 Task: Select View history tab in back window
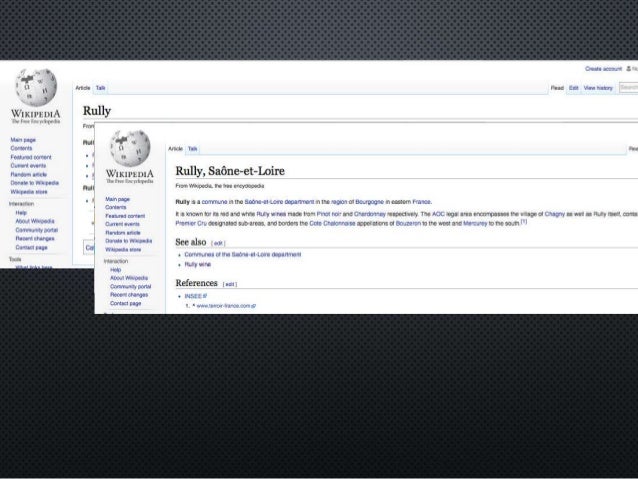[x=598, y=88]
